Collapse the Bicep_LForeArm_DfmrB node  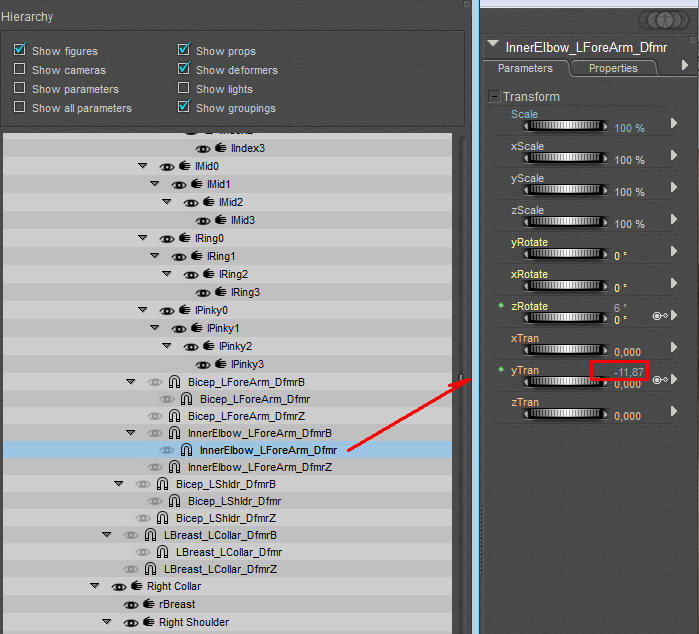click(x=131, y=382)
